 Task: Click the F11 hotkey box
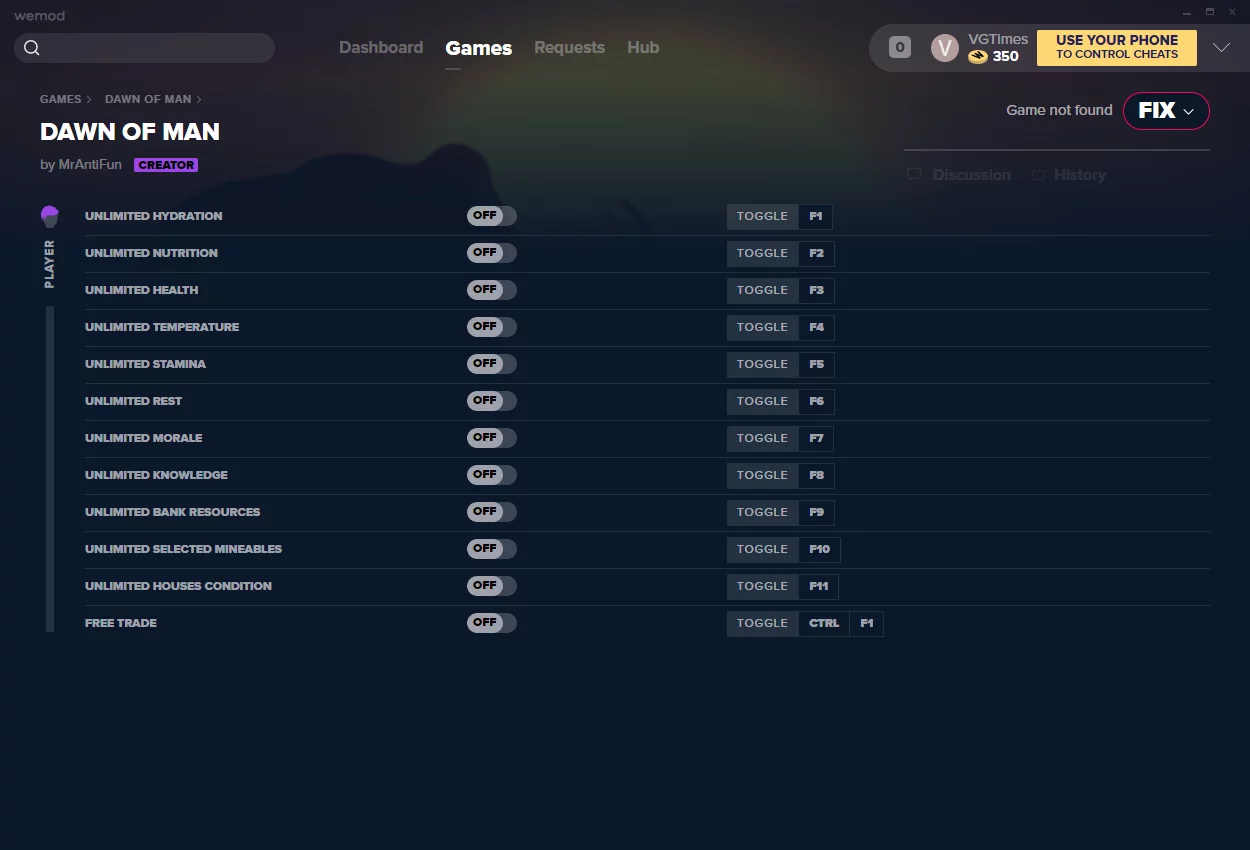click(x=819, y=586)
